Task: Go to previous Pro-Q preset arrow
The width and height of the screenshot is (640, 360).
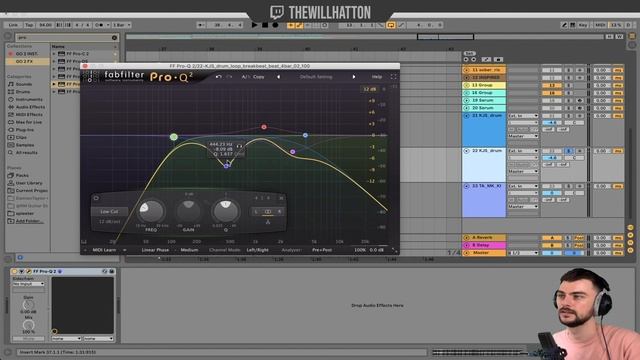Action: pyautogui.click(x=278, y=77)
